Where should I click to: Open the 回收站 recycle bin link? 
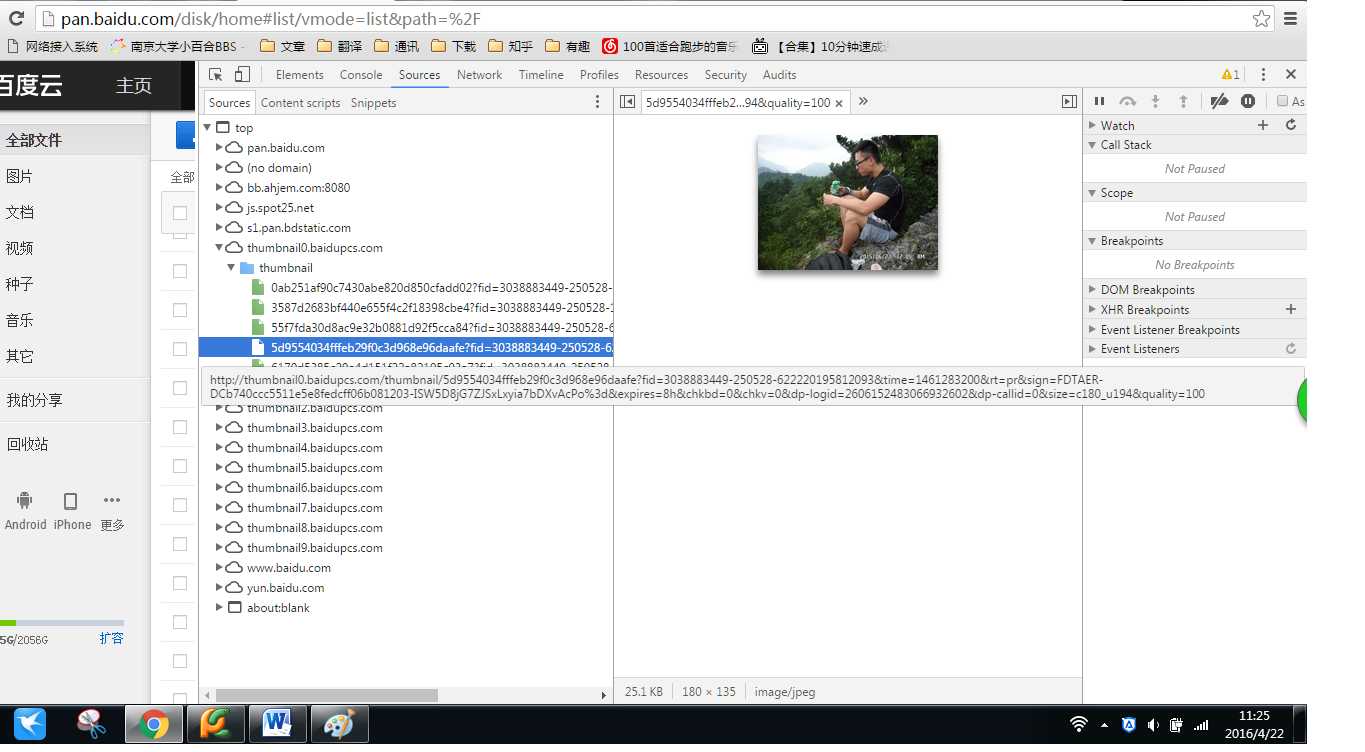click(27, 444)
